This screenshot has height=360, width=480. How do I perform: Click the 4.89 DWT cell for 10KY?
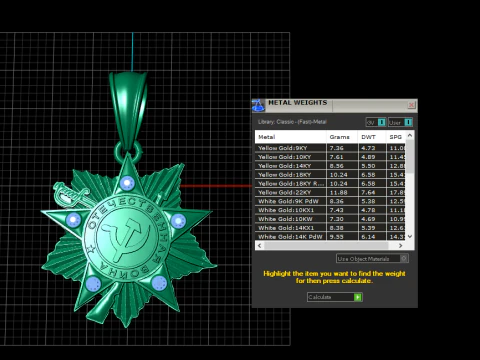point(372,157)
